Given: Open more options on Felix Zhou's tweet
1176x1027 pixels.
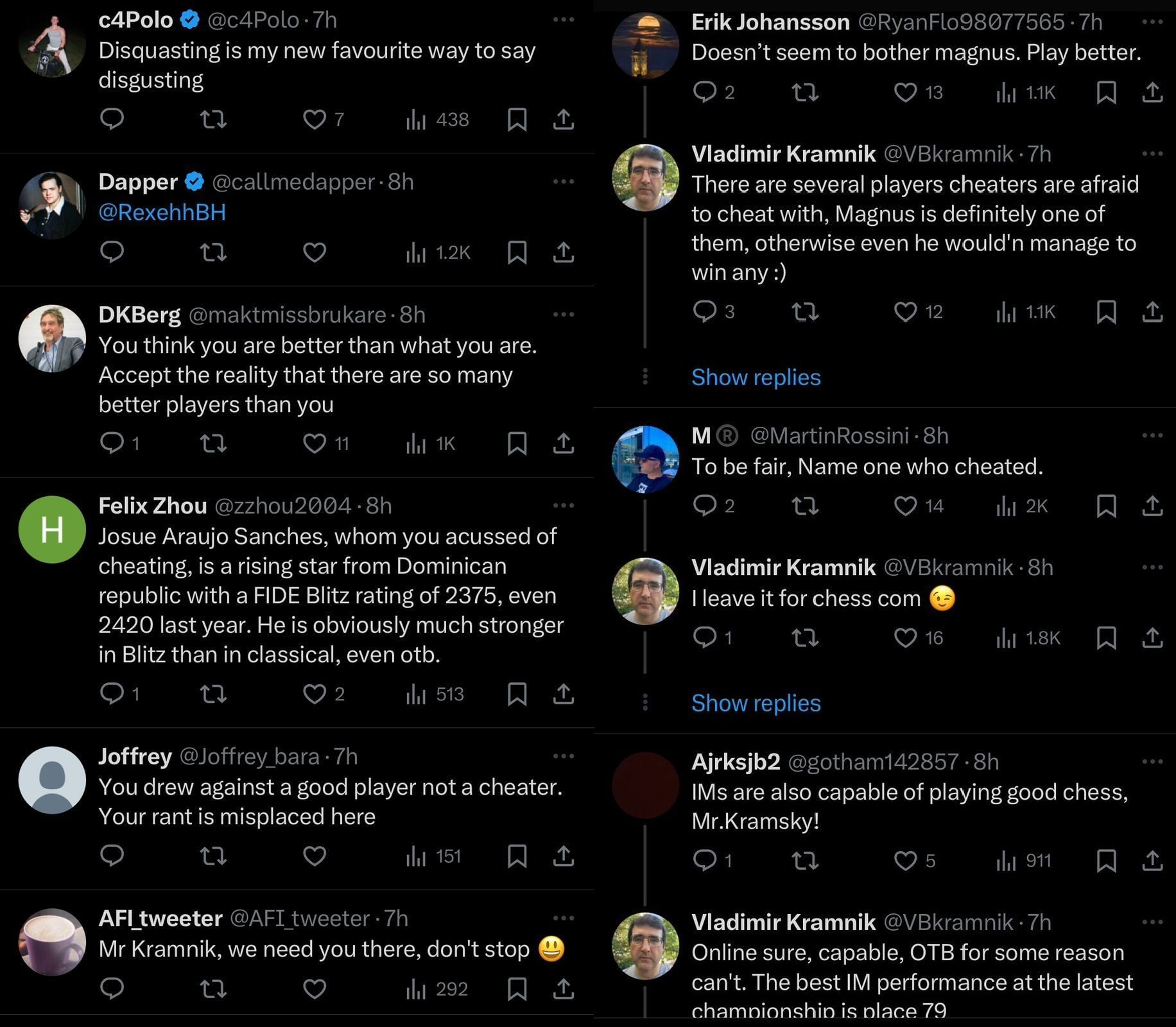Looking at the screenshot, I should pyautogui.click(x=563, y=506).
